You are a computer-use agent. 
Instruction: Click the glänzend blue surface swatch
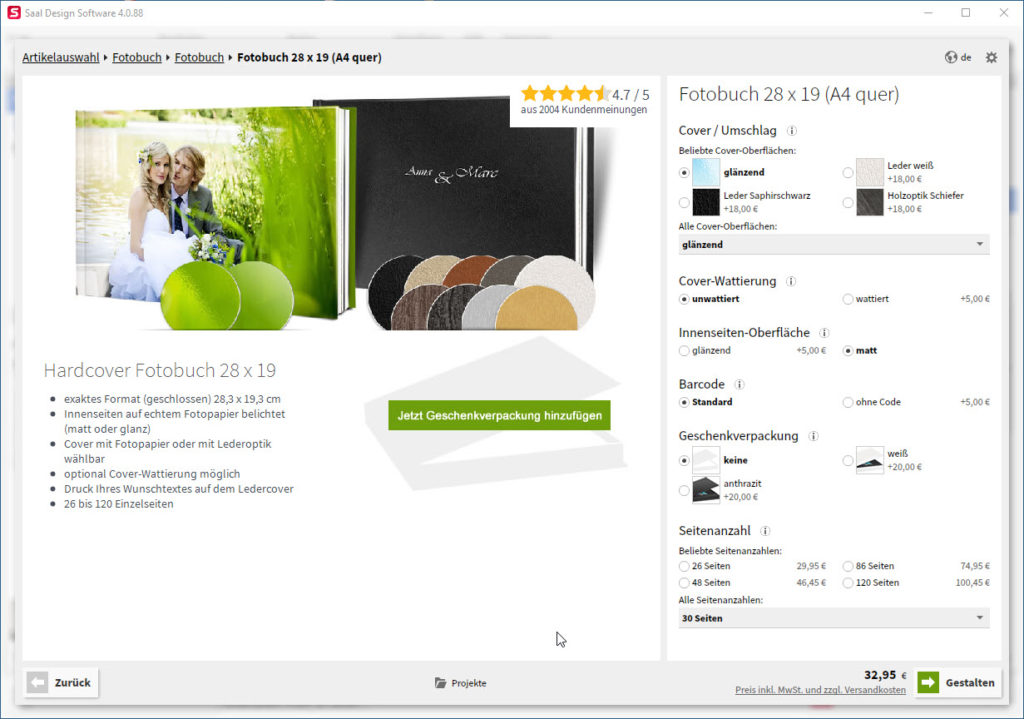[706, 172]
